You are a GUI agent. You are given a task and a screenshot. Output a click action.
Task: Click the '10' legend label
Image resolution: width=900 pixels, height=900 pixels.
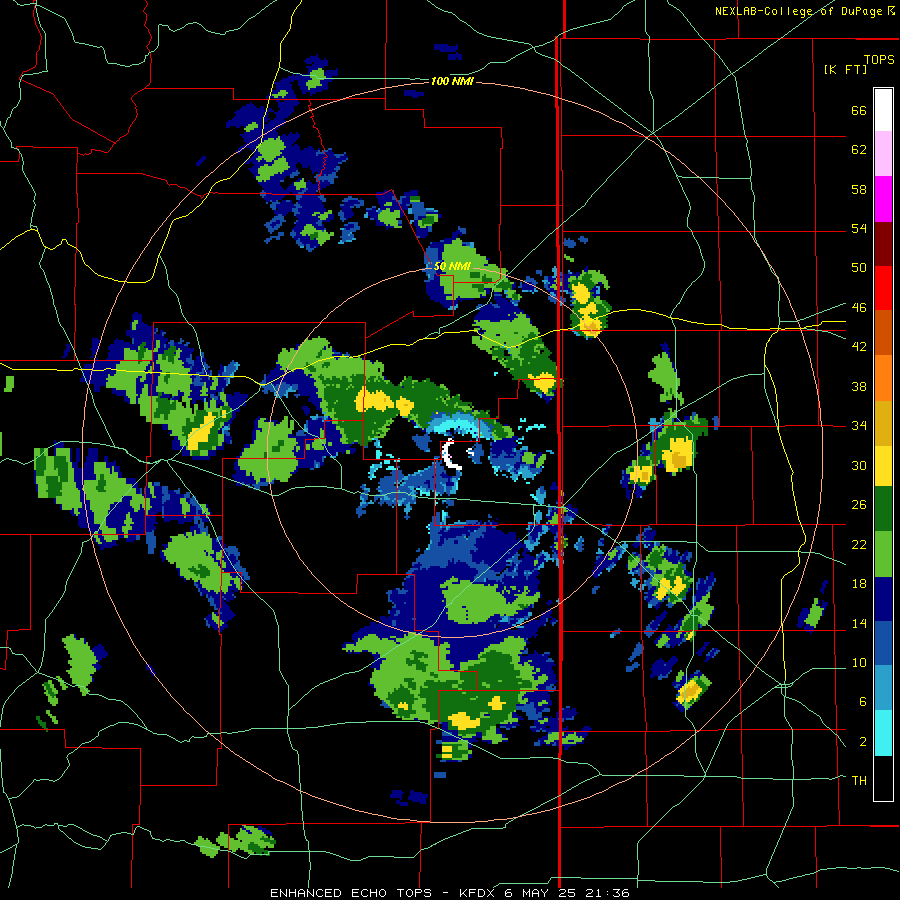pos(859,663)
